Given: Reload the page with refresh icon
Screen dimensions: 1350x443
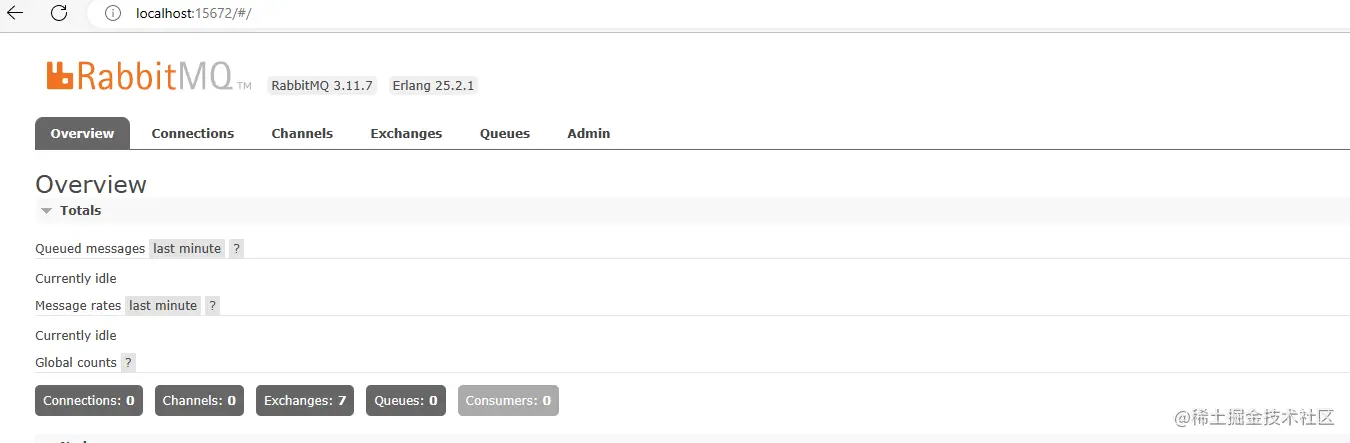Looking at the screenshot, I should tap(59, 13).
